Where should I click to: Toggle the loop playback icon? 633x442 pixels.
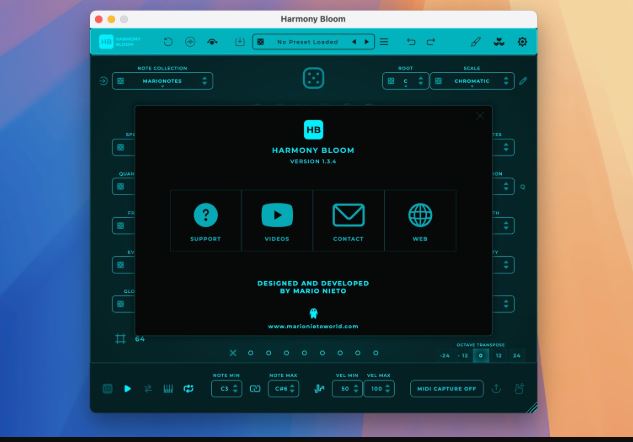(188, 388)
